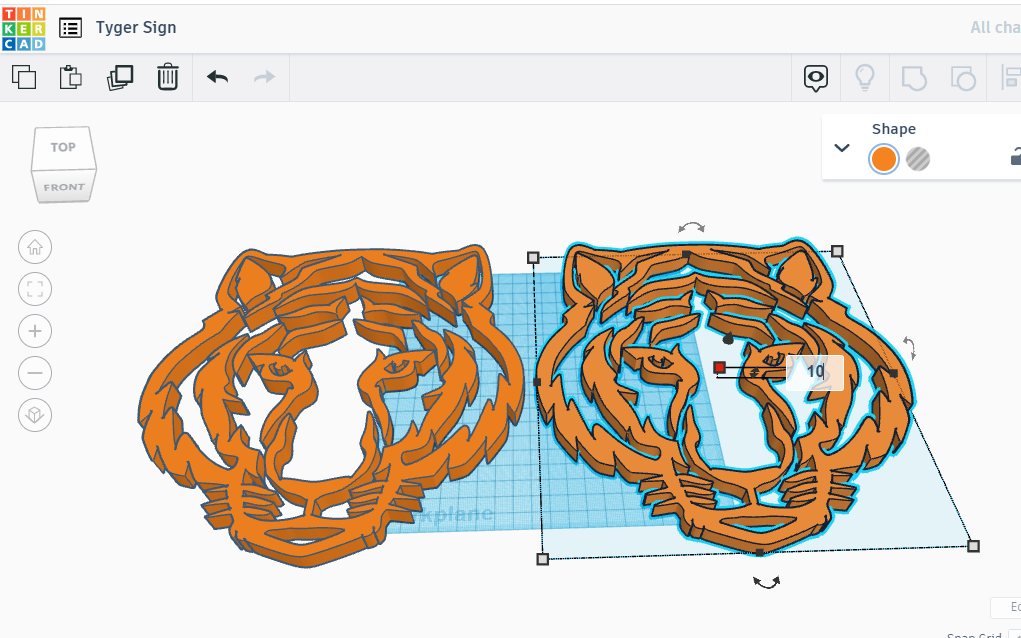Click the Fit view to selection icon
Screen dimensions: 1021x638
pos(35,289)
